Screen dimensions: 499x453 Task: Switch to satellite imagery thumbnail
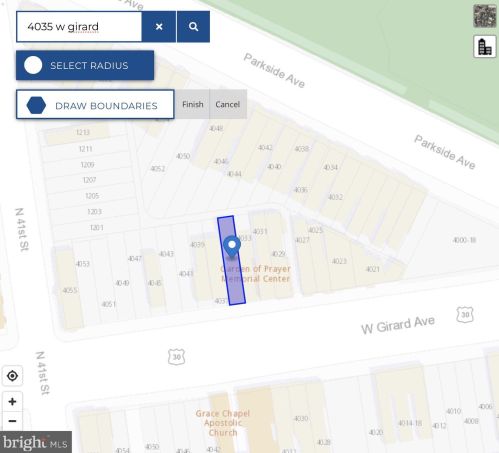pyautogui.click(x=485, y=16)
